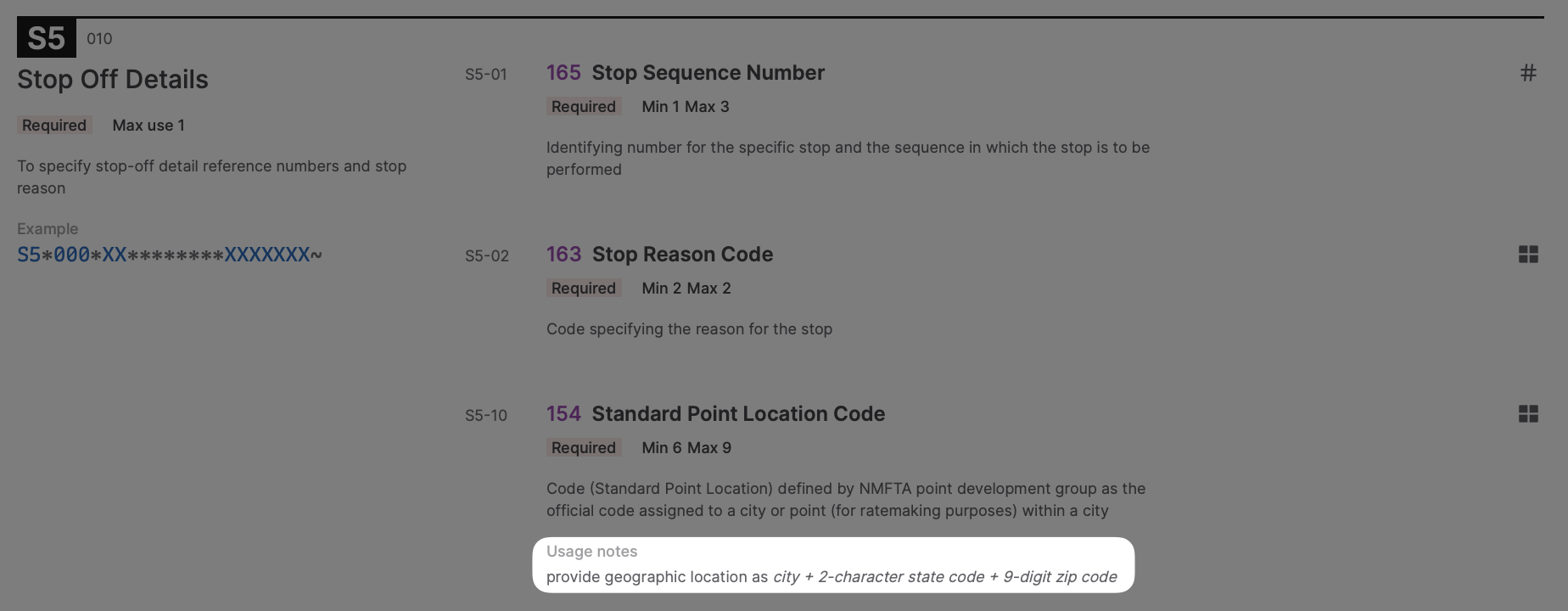Screen dimensions: 1568x611
Task: Select element ID 165 link
Action: click(563, 73)
